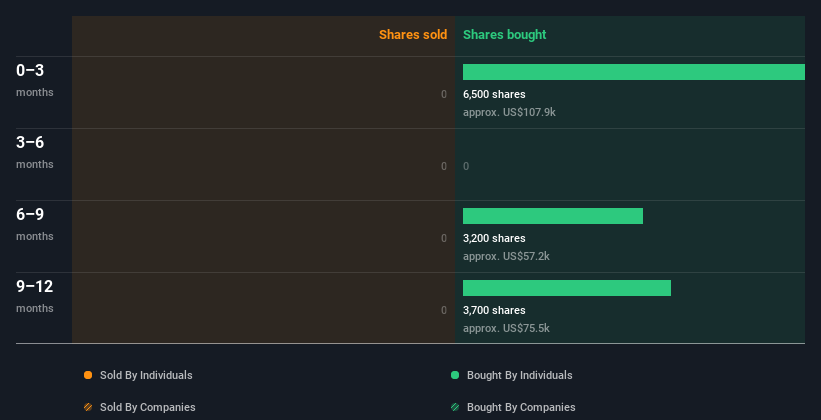
Task: Click the 6–9 months row label
Action: point(35,224)
